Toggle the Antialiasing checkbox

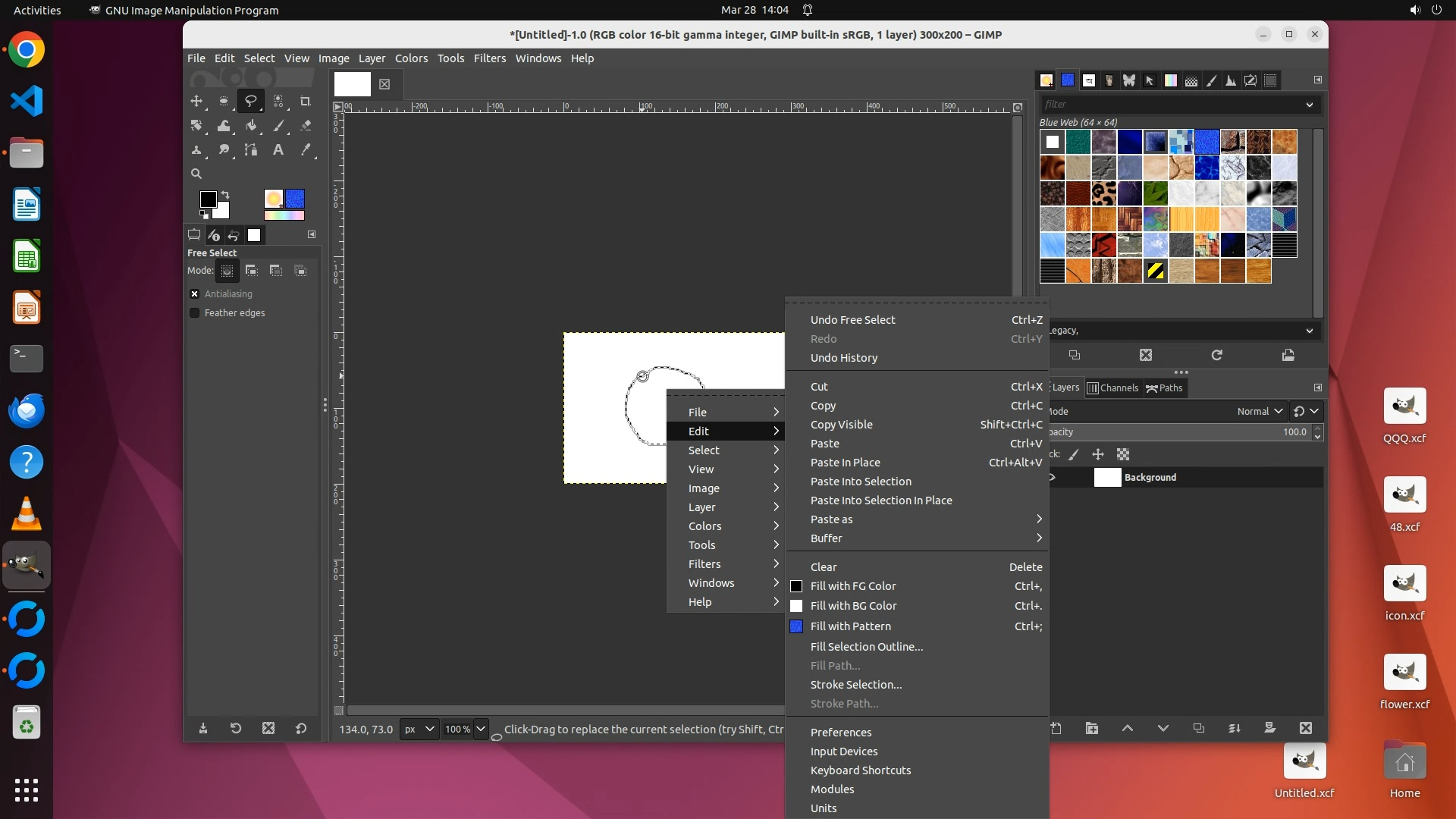[x=195, y=294]
